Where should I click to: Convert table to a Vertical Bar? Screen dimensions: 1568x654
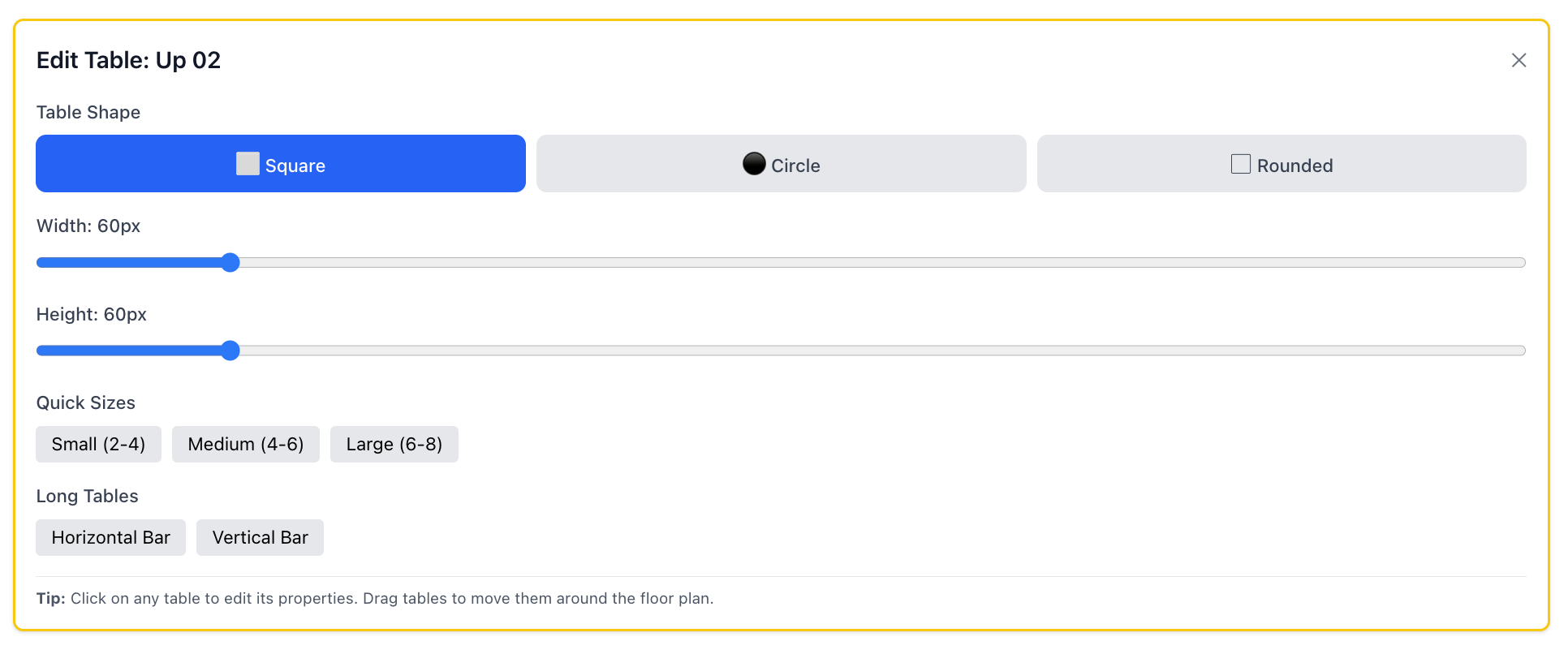[x=260, y=537]
